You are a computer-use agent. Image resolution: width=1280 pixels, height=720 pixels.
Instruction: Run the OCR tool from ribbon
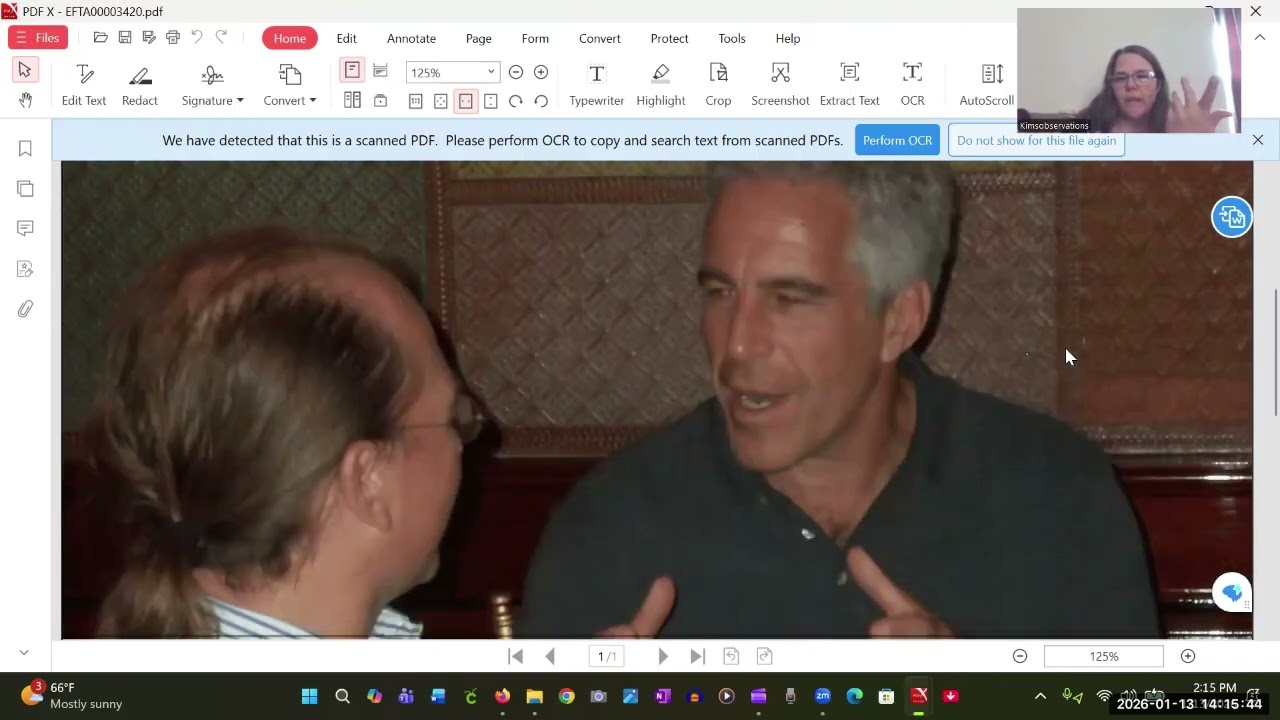[x=912, y=85]
